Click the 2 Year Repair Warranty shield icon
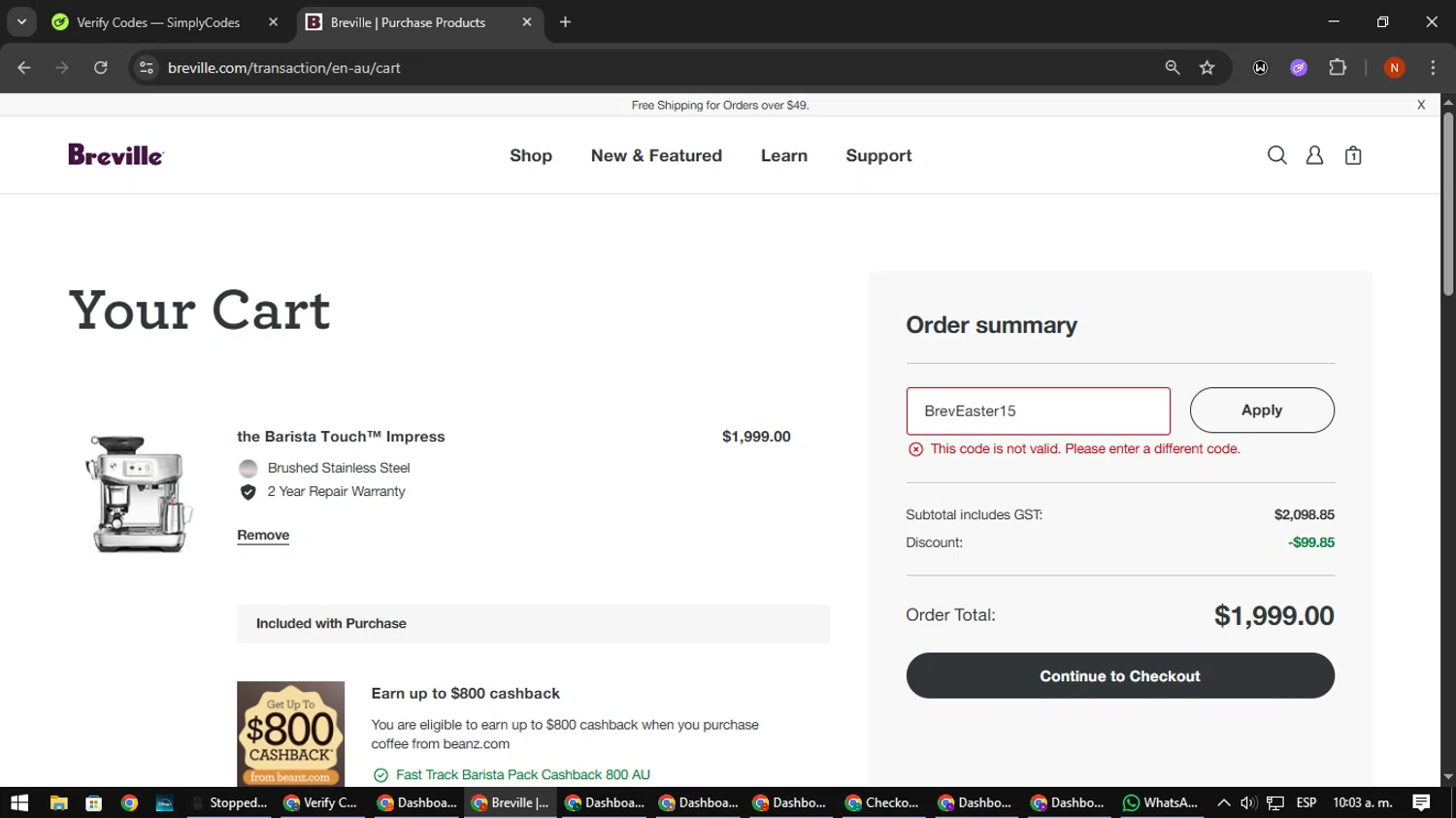 (248, 492)
